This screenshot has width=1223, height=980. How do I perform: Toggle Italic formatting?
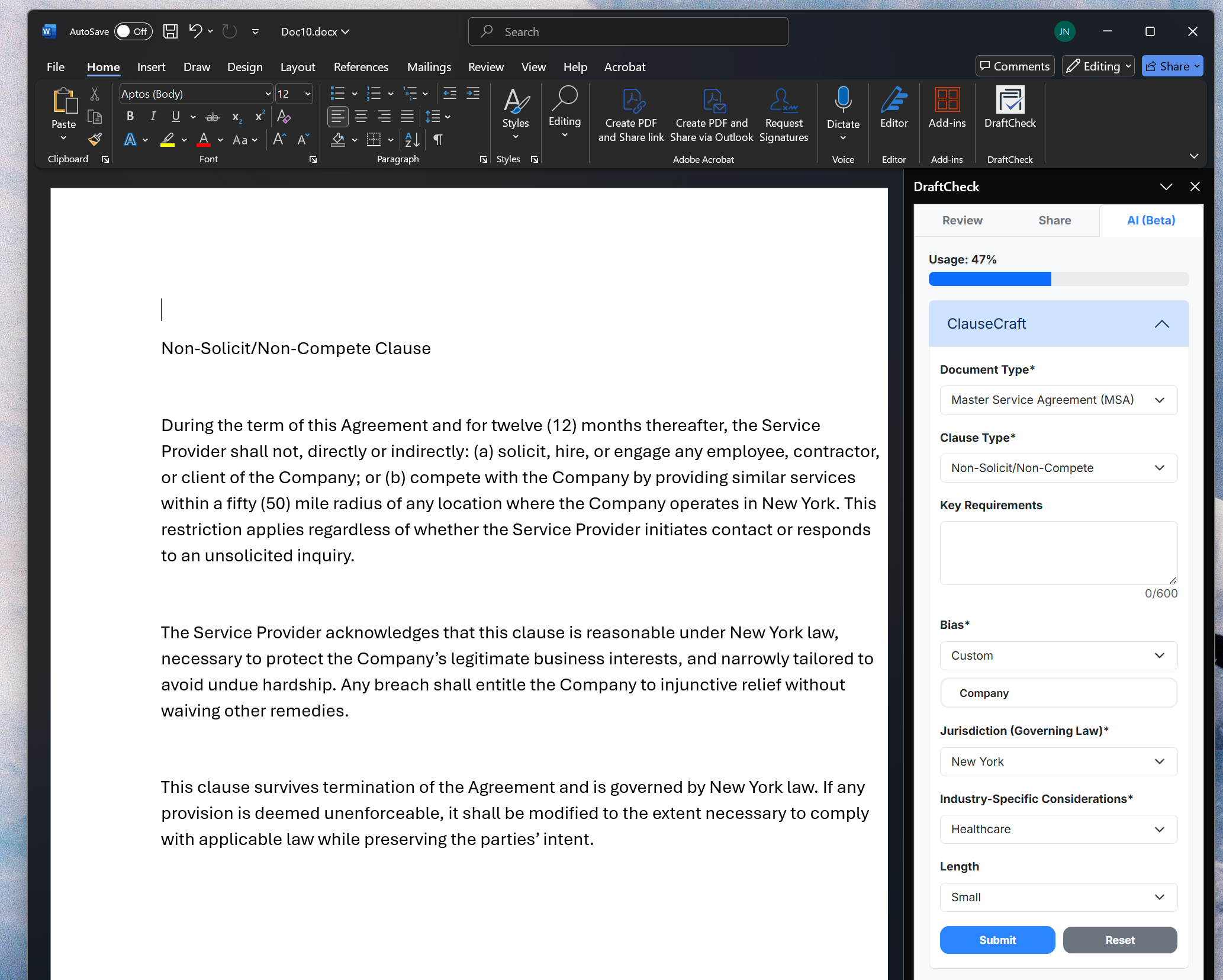click(x=153, y=117)
